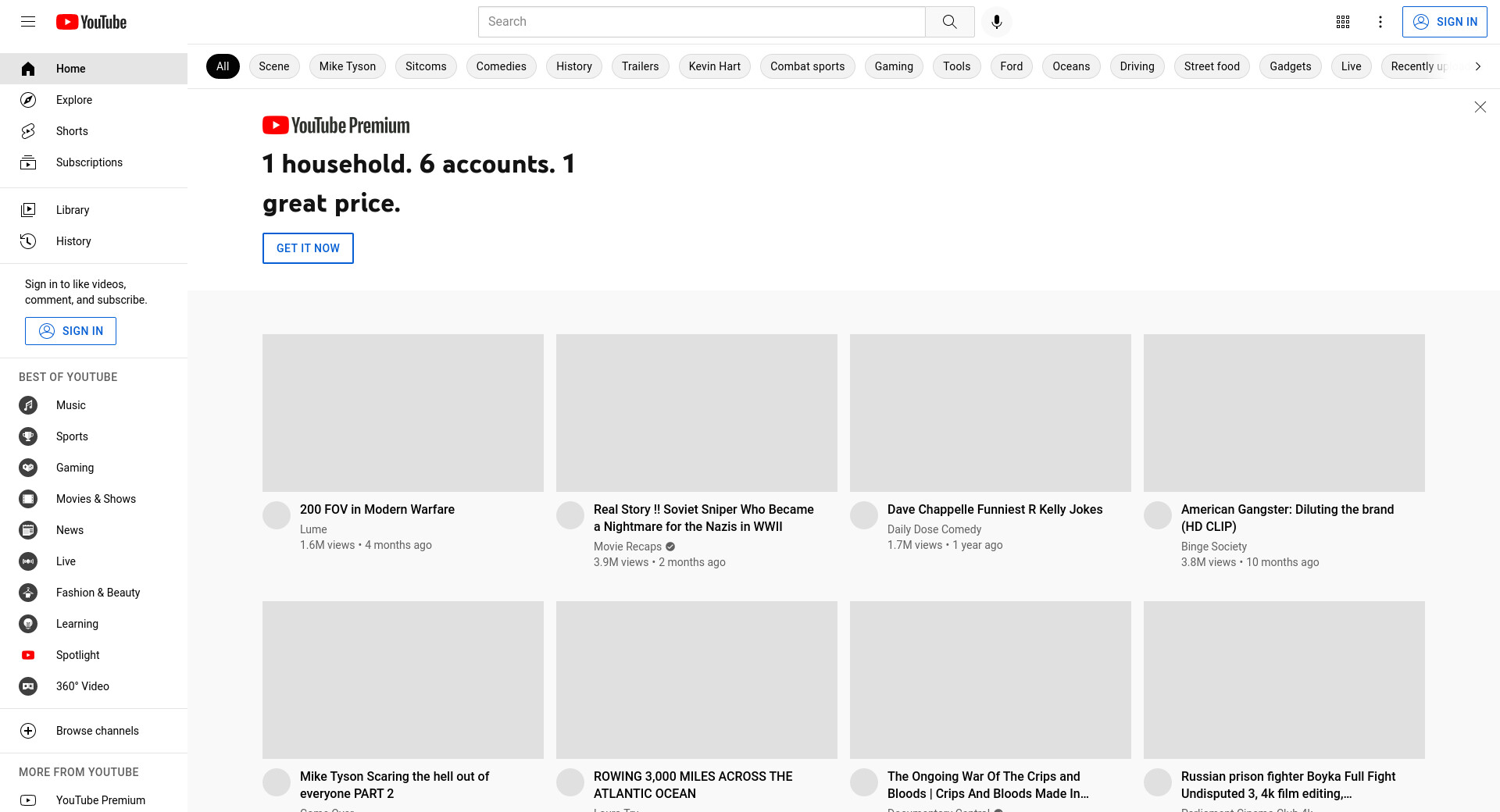Visit the Binge Society channel link

[1214, 547]
